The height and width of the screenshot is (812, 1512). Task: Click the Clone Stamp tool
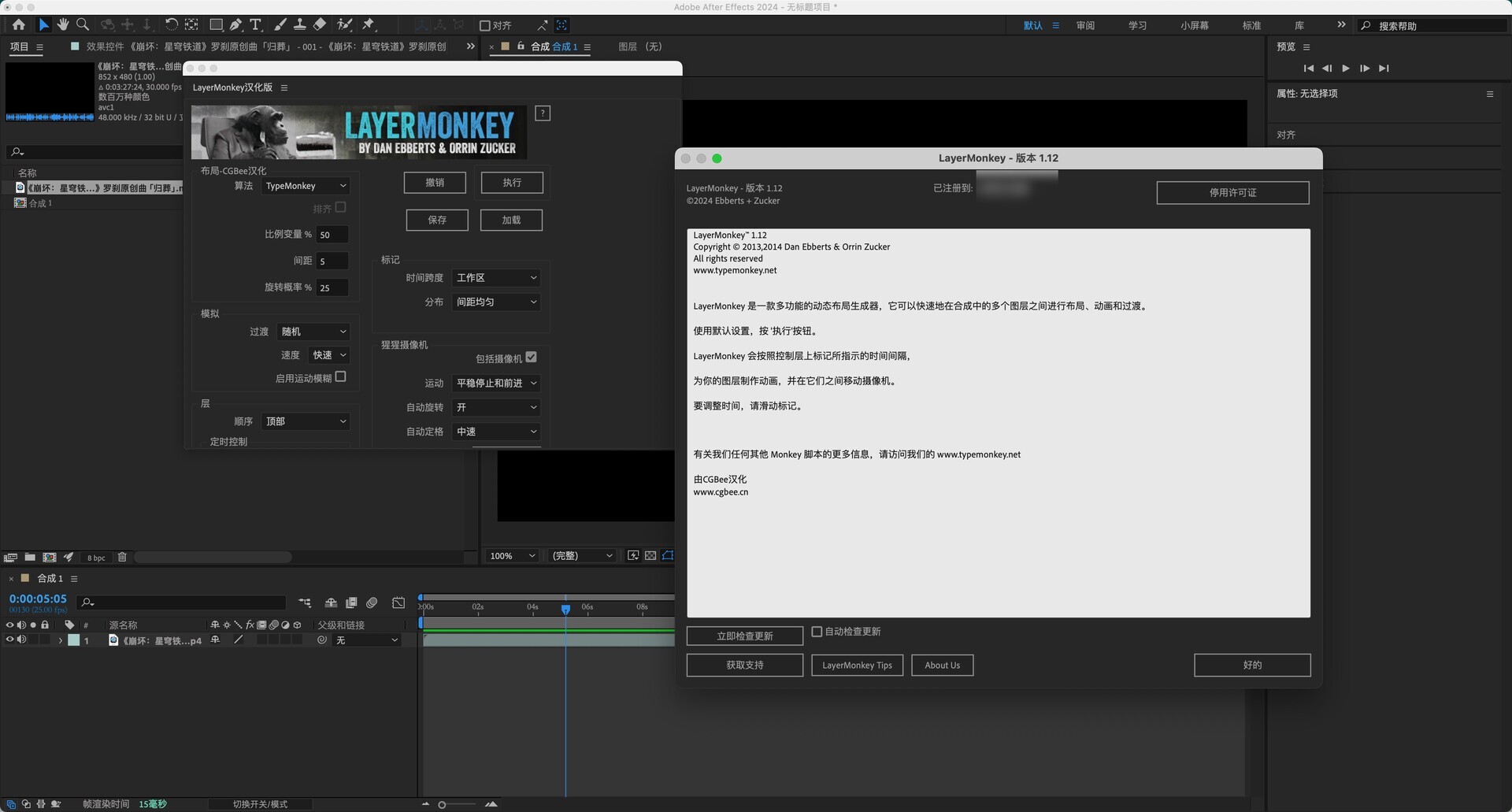[x=299, y=25]
